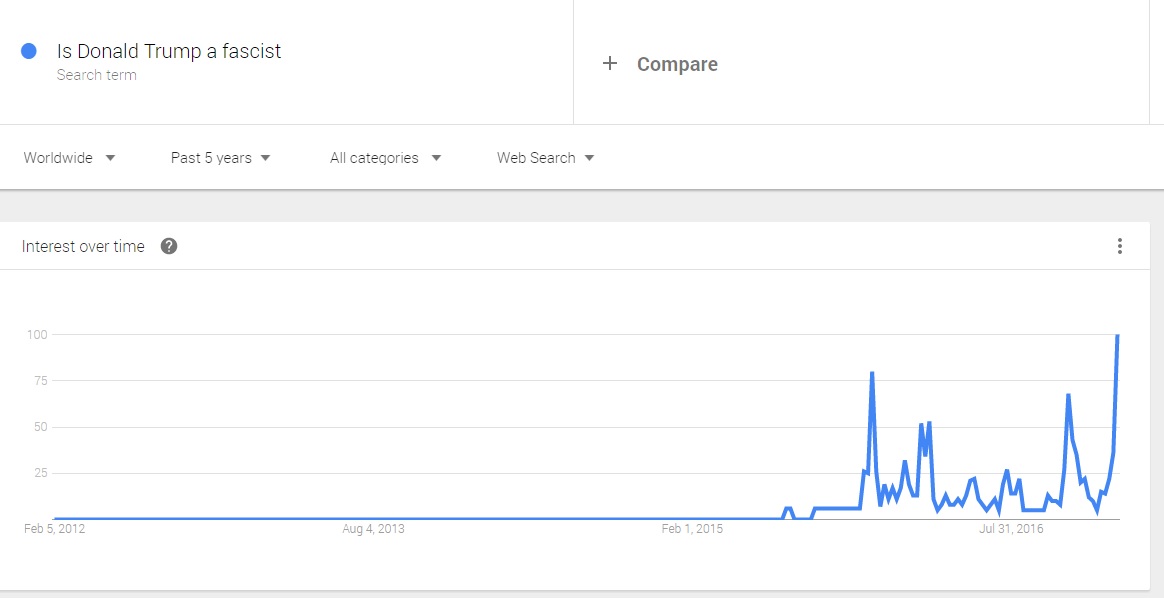Expand the Past 5 years dropdown
This screenshot has height=598, width=1164.
pos(220,158)
